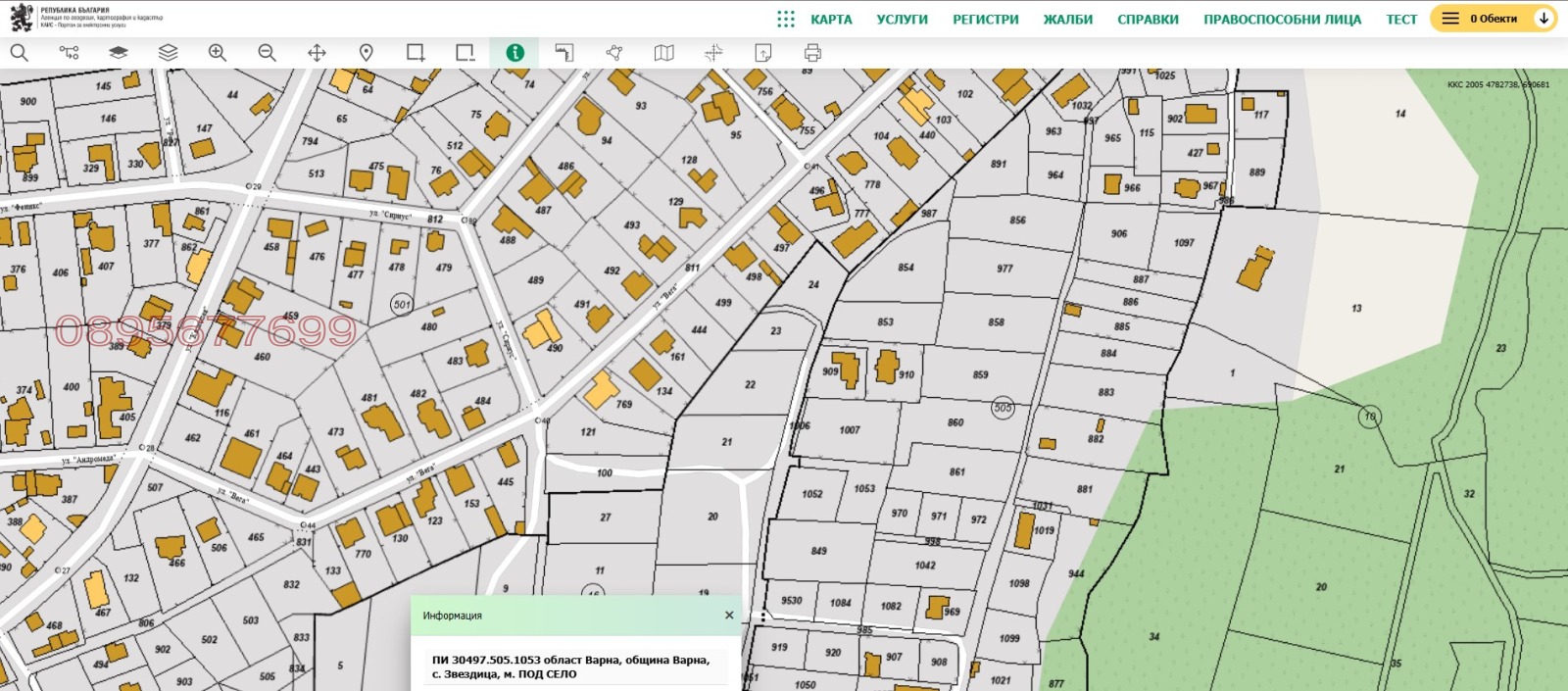
Task: Open the 0 Обекти list menu
Action: click(1450, 19)
